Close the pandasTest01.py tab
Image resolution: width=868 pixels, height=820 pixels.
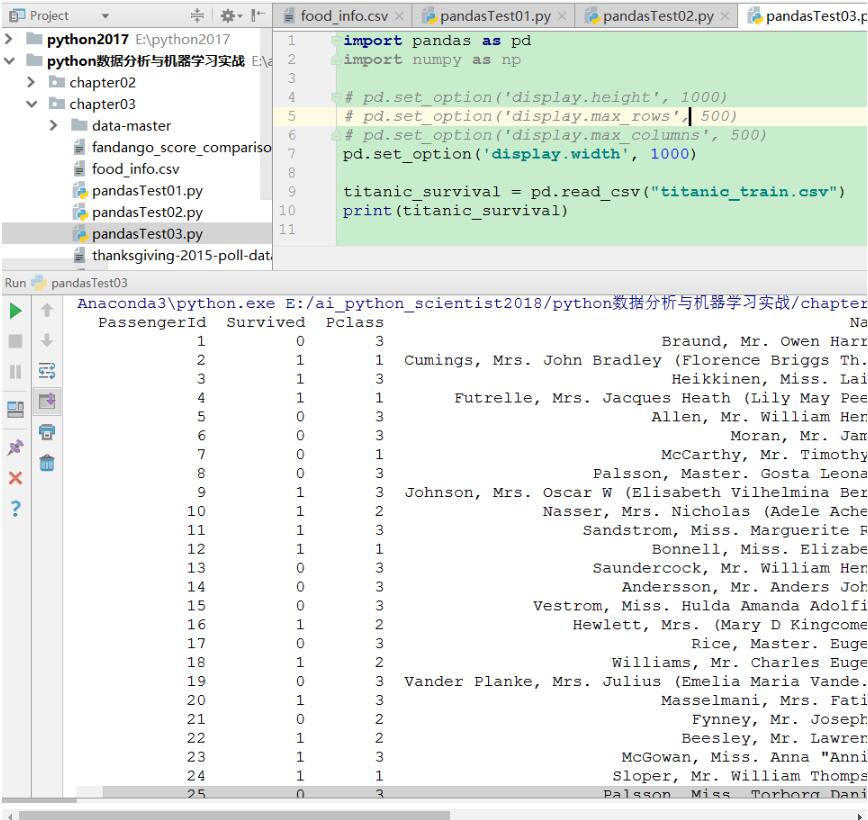click(x=562, y=17)
